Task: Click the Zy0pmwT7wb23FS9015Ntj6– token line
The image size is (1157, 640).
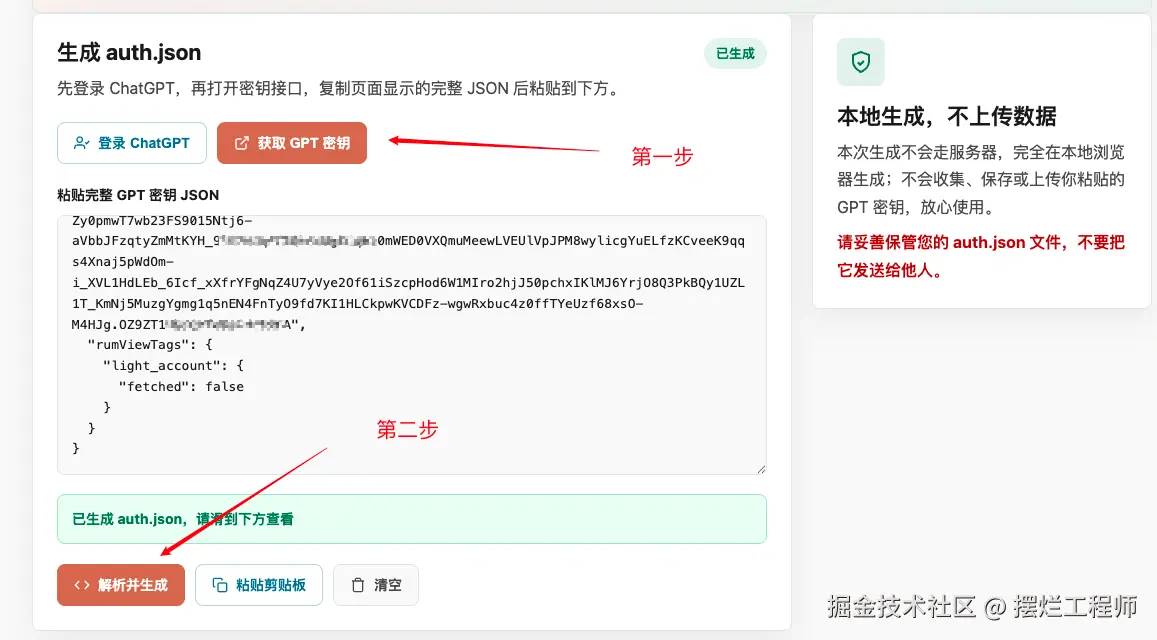Action: [x=162, y=221]
